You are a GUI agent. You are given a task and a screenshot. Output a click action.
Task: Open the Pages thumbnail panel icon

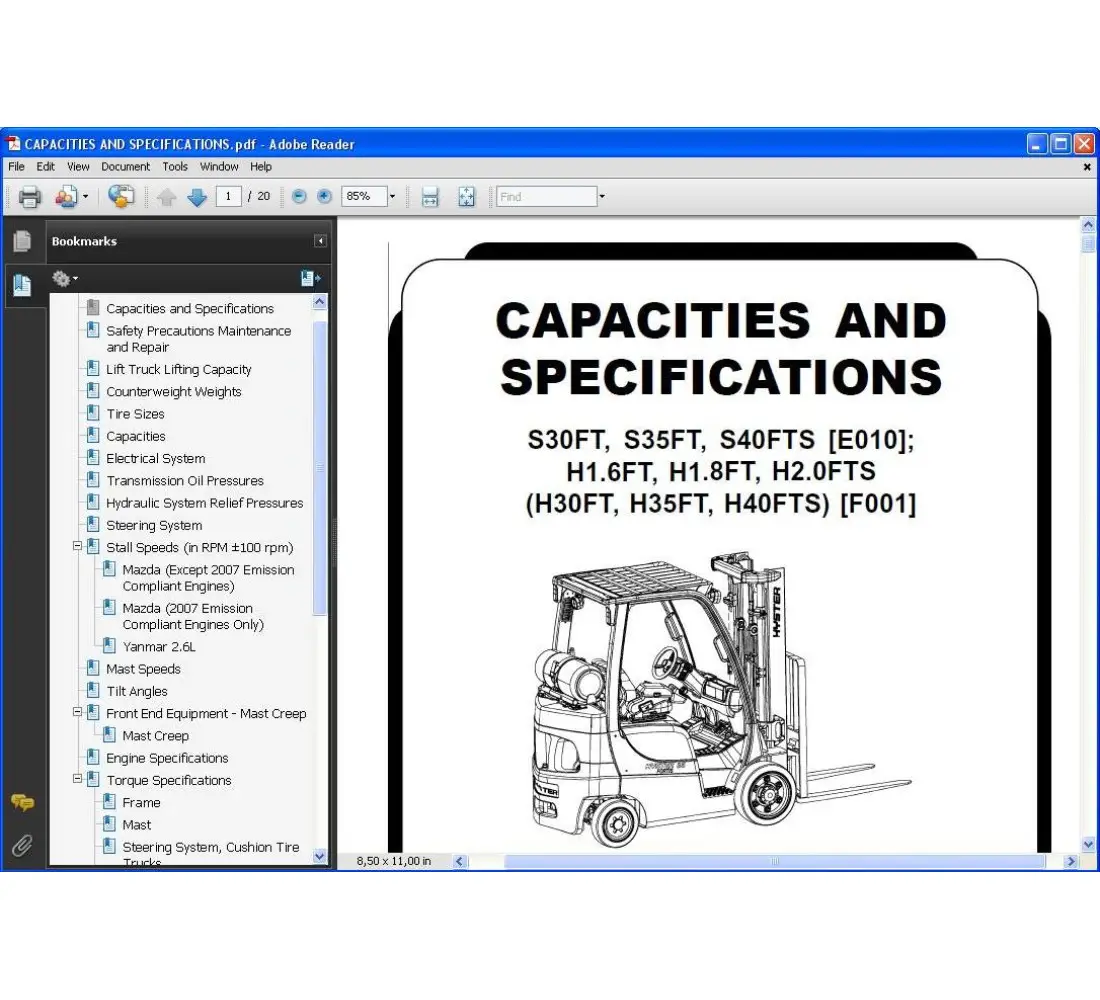point(22,241)
